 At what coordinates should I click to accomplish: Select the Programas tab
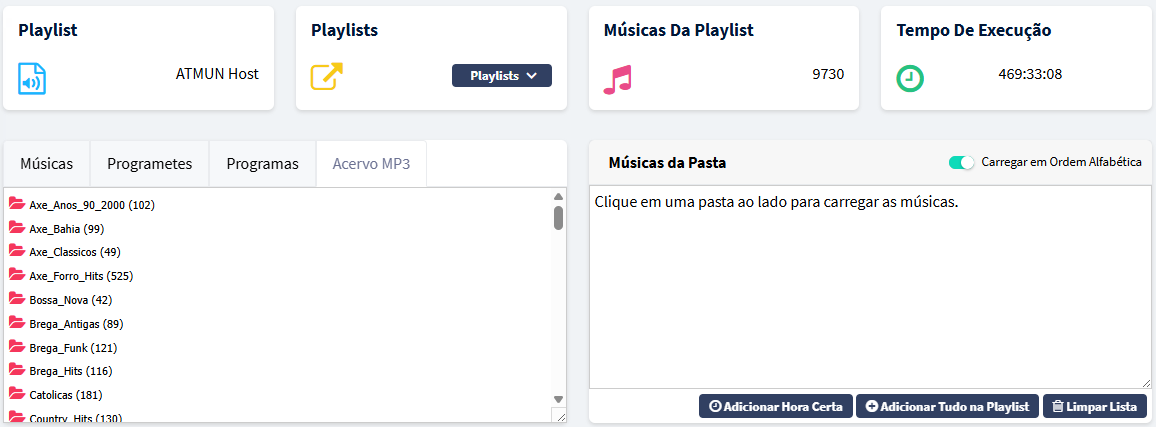pyautogui.click(x=262, y=164)
